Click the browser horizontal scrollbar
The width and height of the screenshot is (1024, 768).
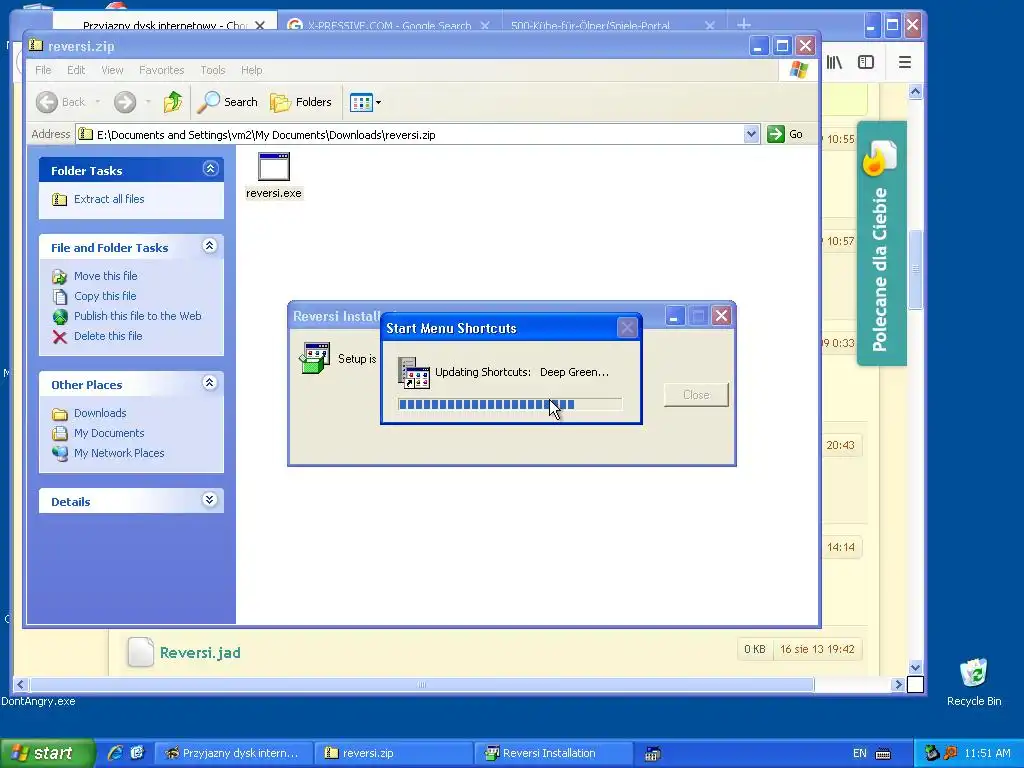point(421,684)
